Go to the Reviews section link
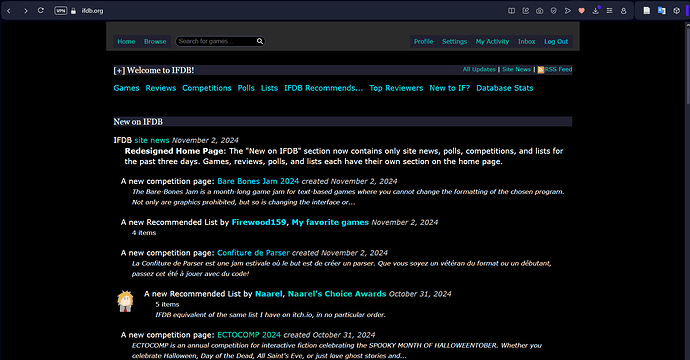 161,88
